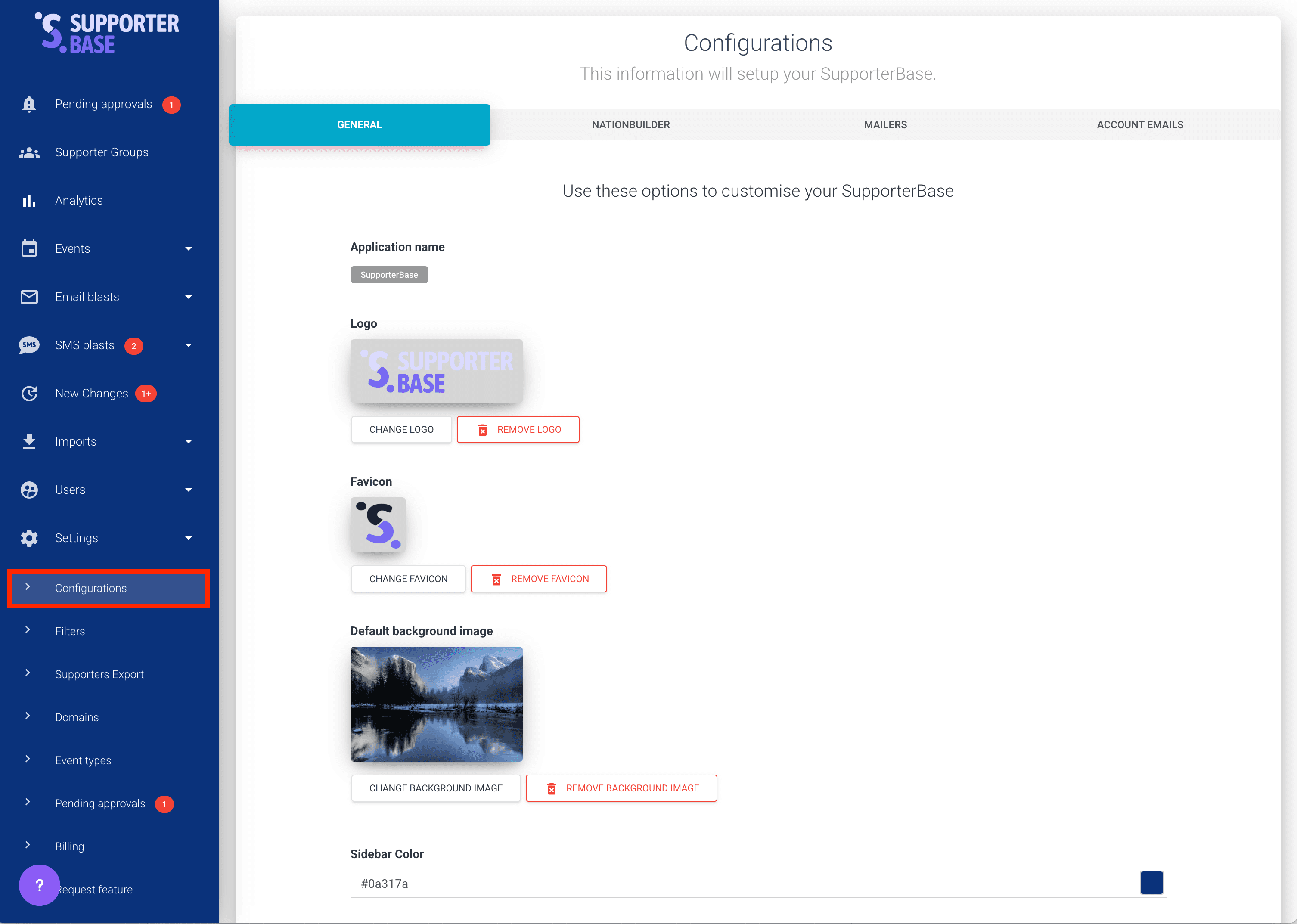
Task: Open the Pending approvals bell icon
Action: point(29,104)
